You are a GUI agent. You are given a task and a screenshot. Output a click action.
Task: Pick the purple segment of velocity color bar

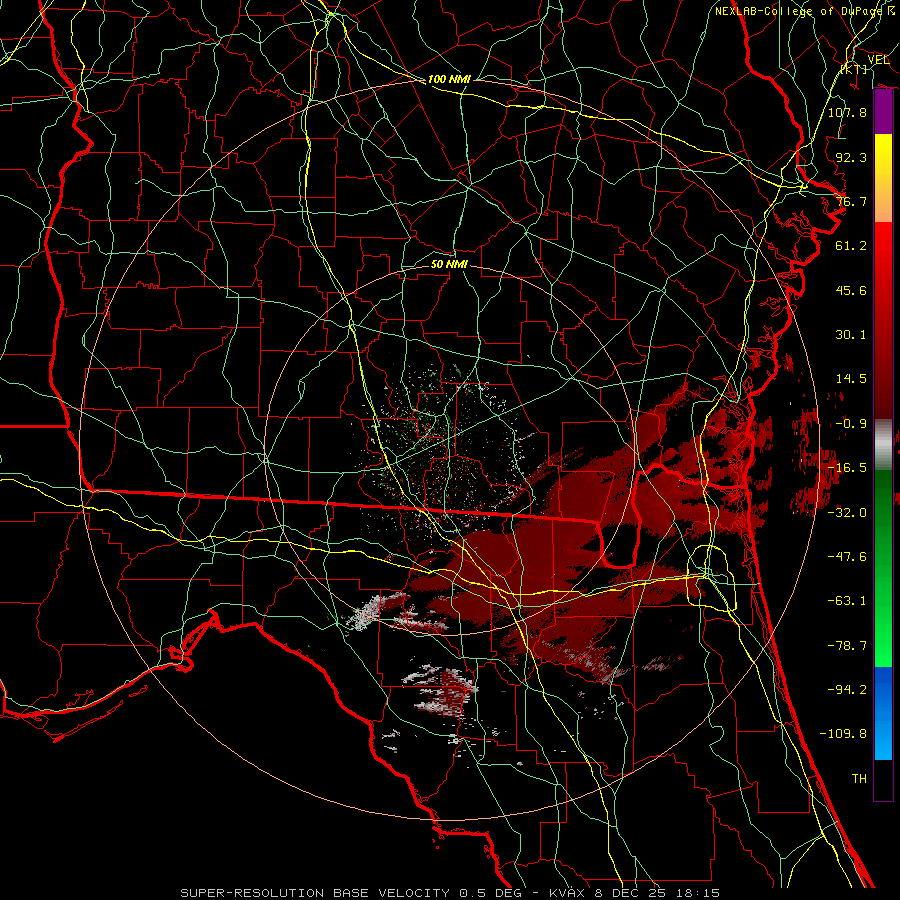[x=883, y=112]
